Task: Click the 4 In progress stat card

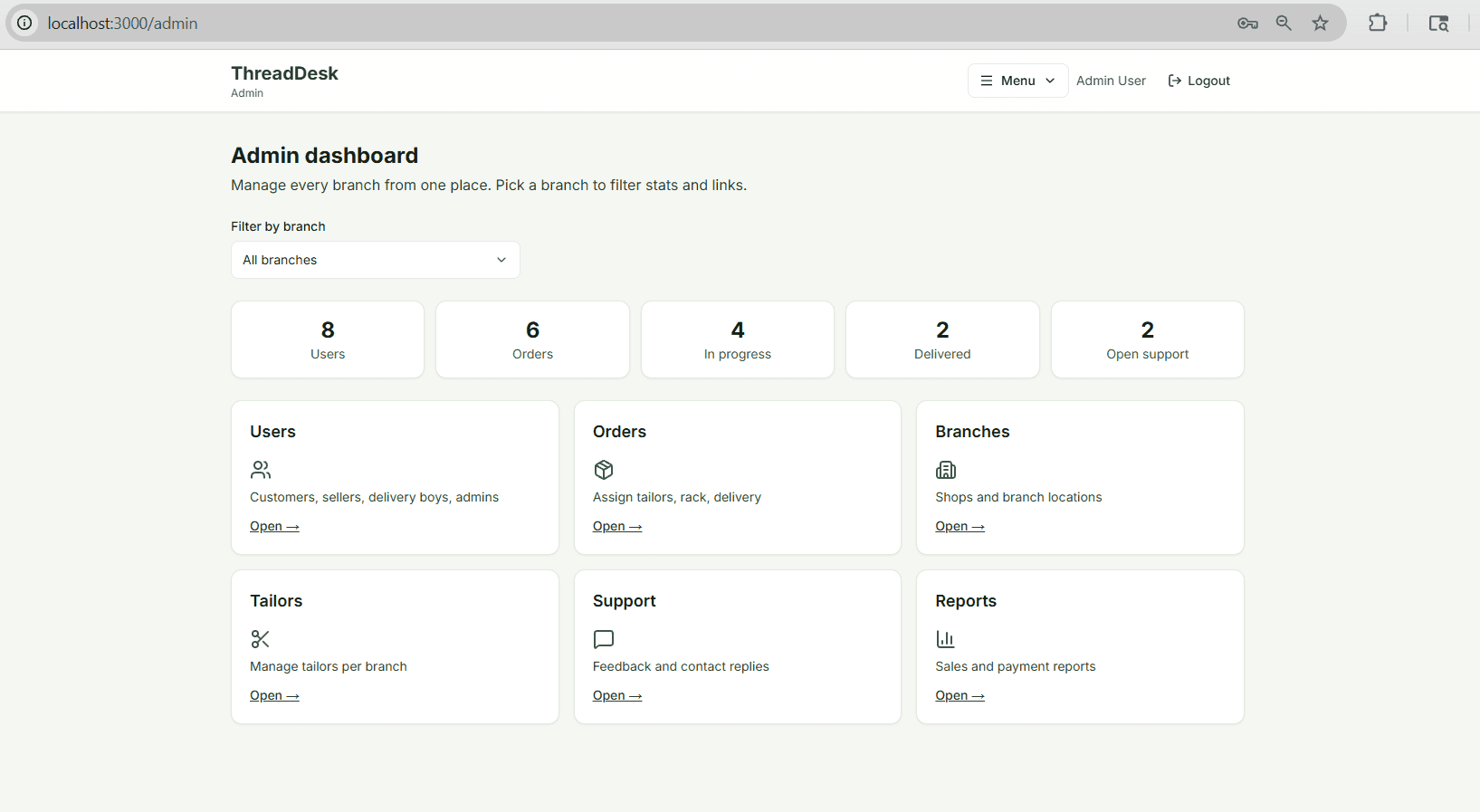Action: point(738,339)
